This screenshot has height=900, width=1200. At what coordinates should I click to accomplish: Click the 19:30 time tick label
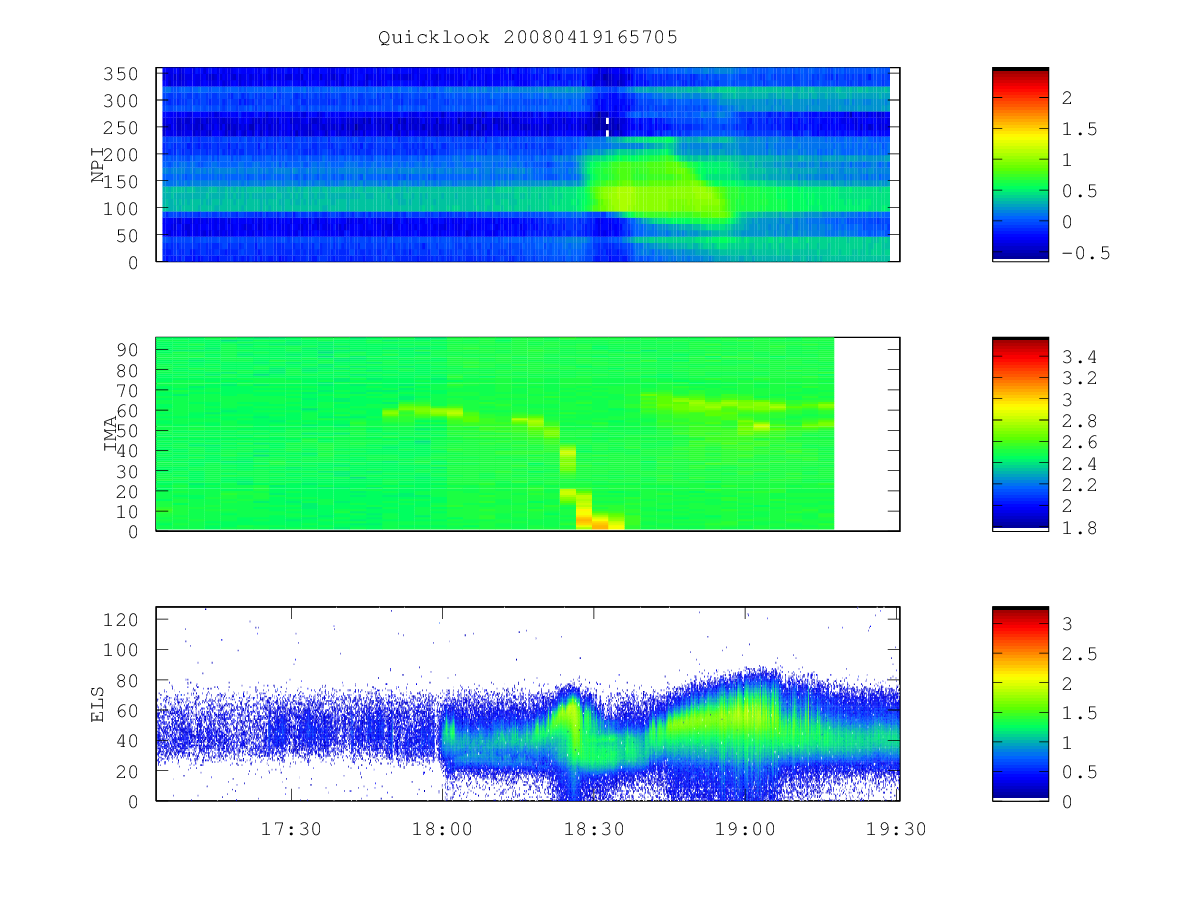click(x=897, y=829)
